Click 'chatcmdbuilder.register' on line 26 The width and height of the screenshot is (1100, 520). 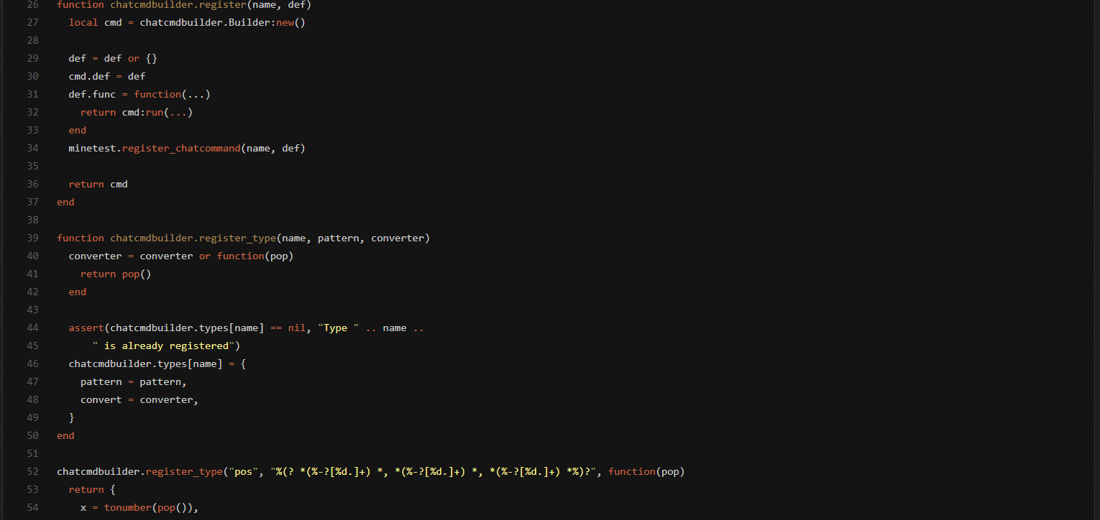pyautogui.click(x=178, y=5)
